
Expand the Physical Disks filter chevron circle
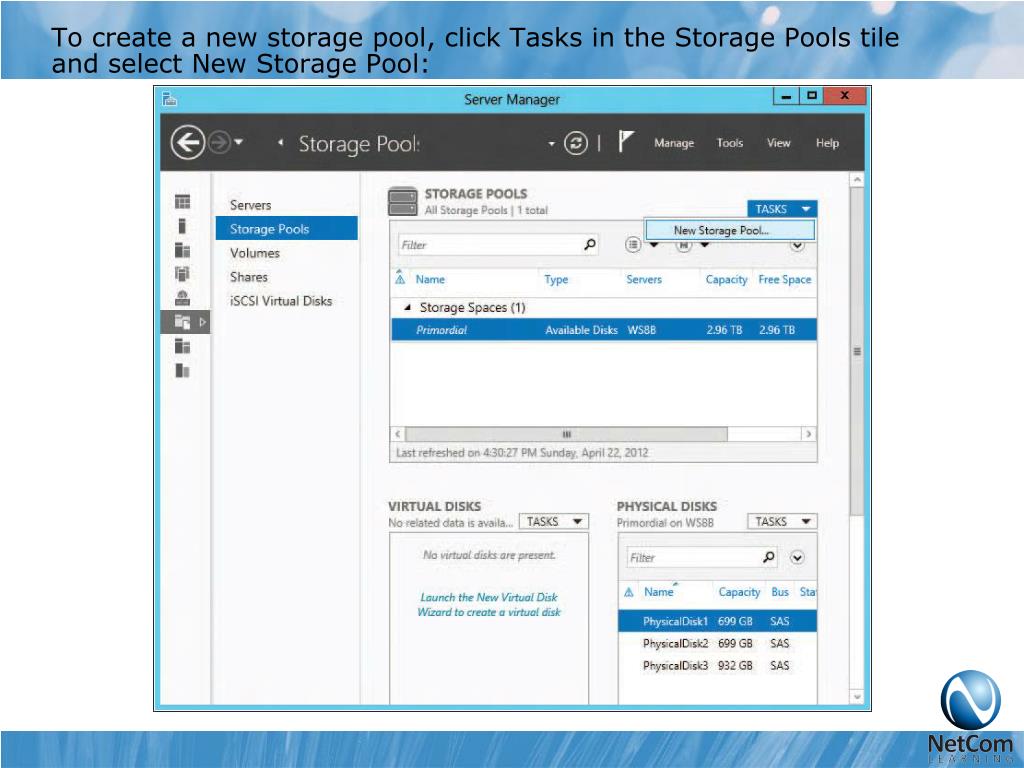[797, 558]
